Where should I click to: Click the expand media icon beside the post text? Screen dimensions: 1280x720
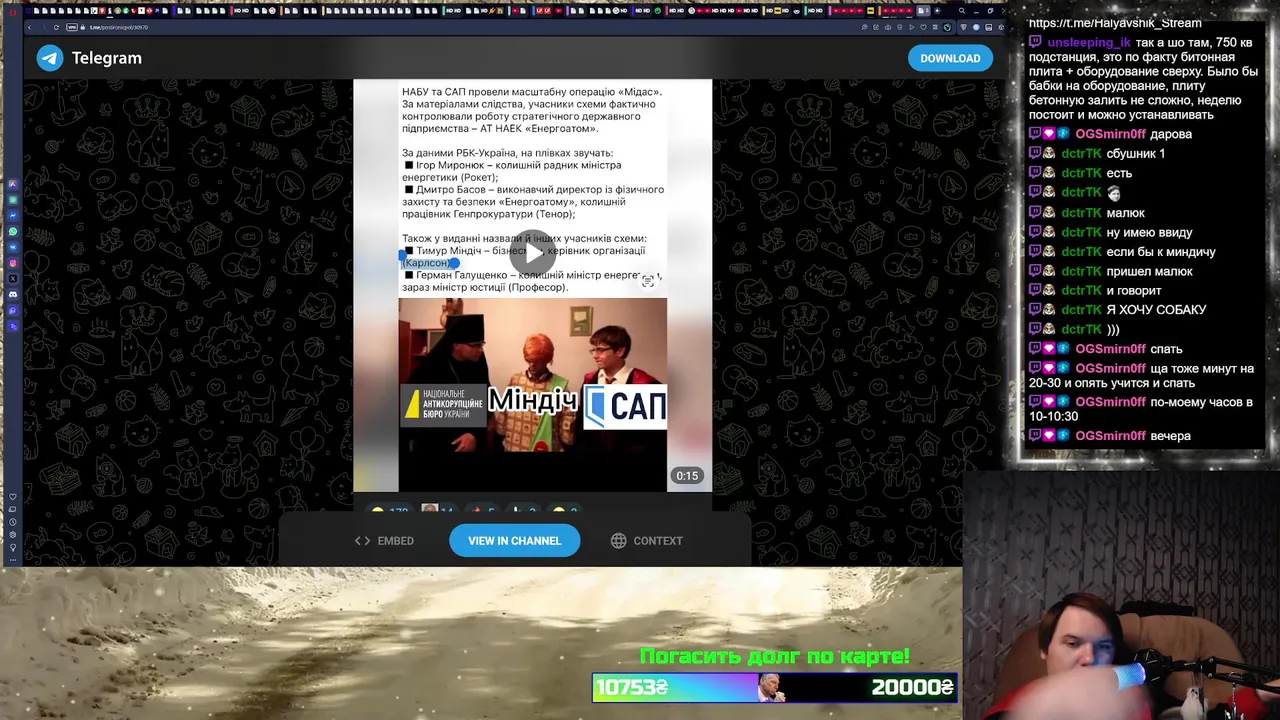click(648, 281)
